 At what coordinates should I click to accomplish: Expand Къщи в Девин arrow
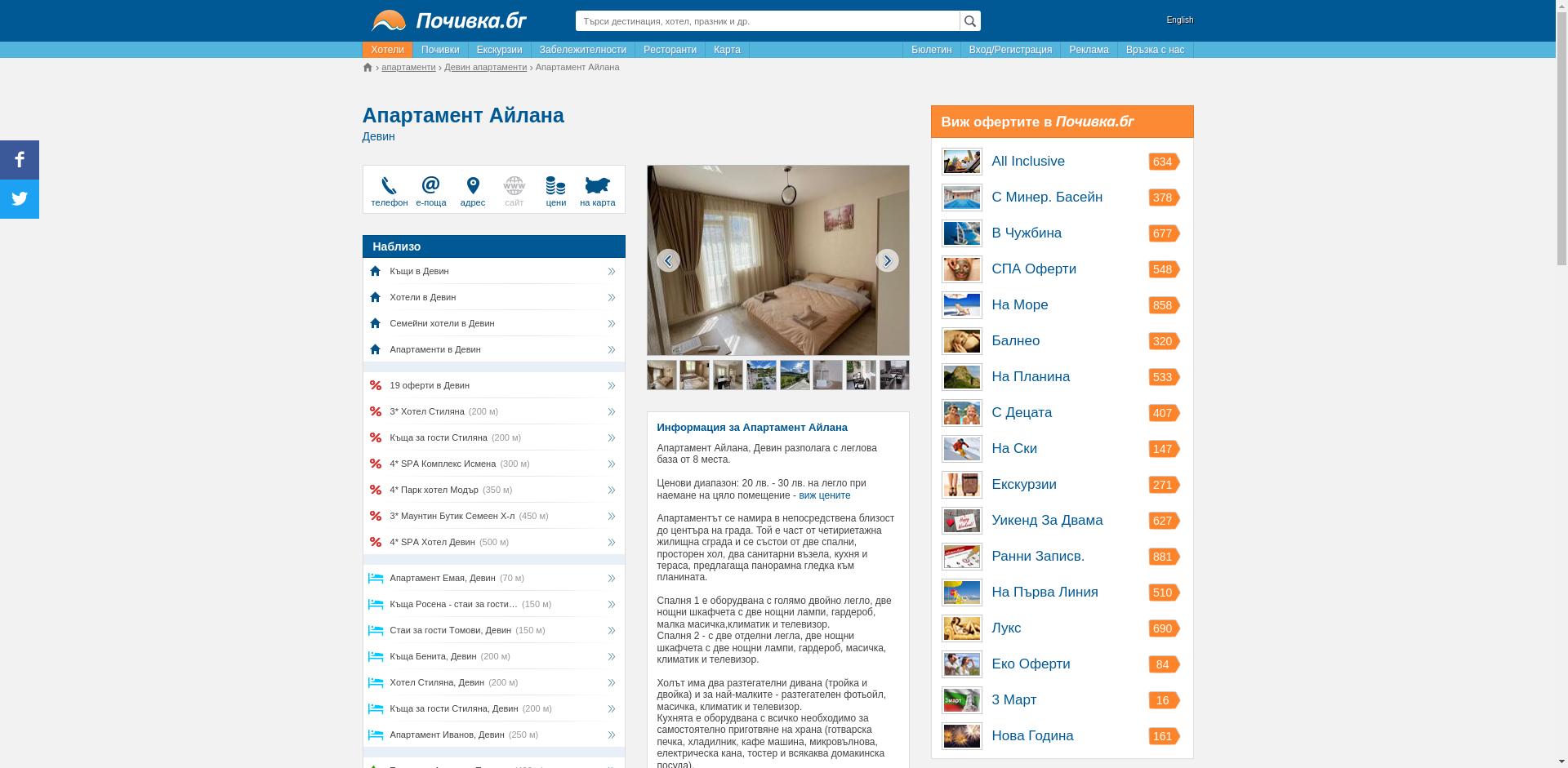[x=611, y=271]
